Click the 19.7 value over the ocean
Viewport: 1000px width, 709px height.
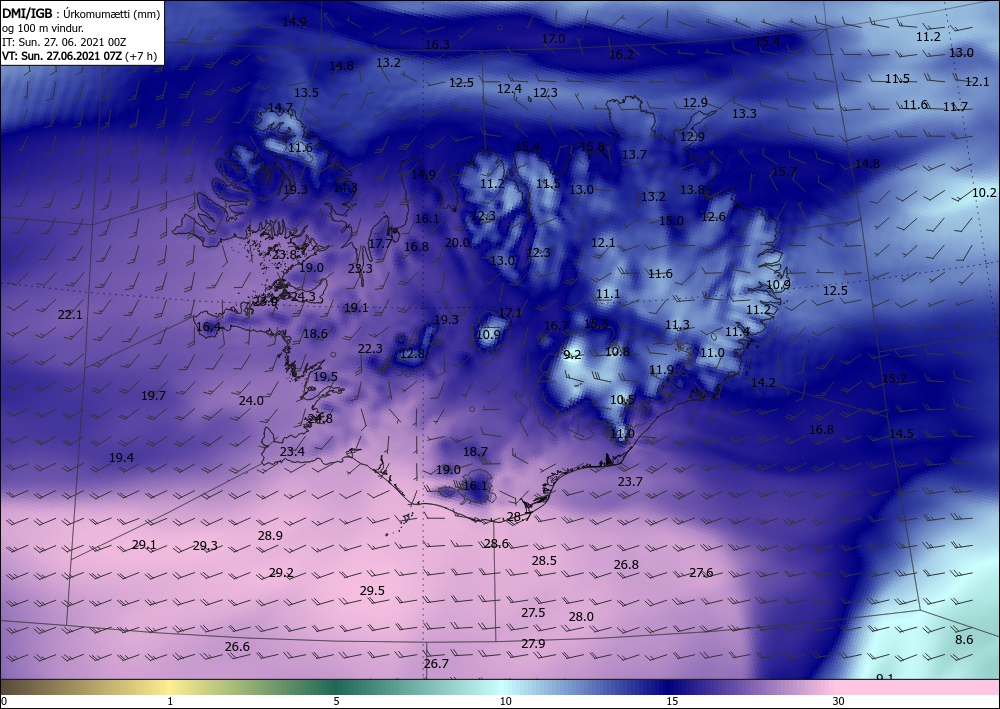pos(153,396)
